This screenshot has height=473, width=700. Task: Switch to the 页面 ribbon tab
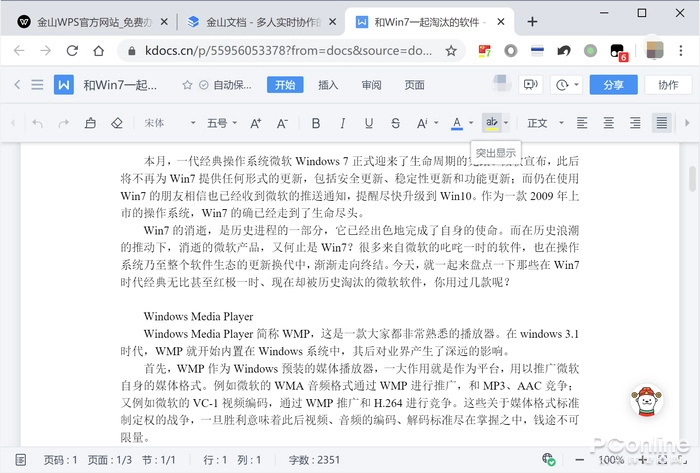click(414, 85)
